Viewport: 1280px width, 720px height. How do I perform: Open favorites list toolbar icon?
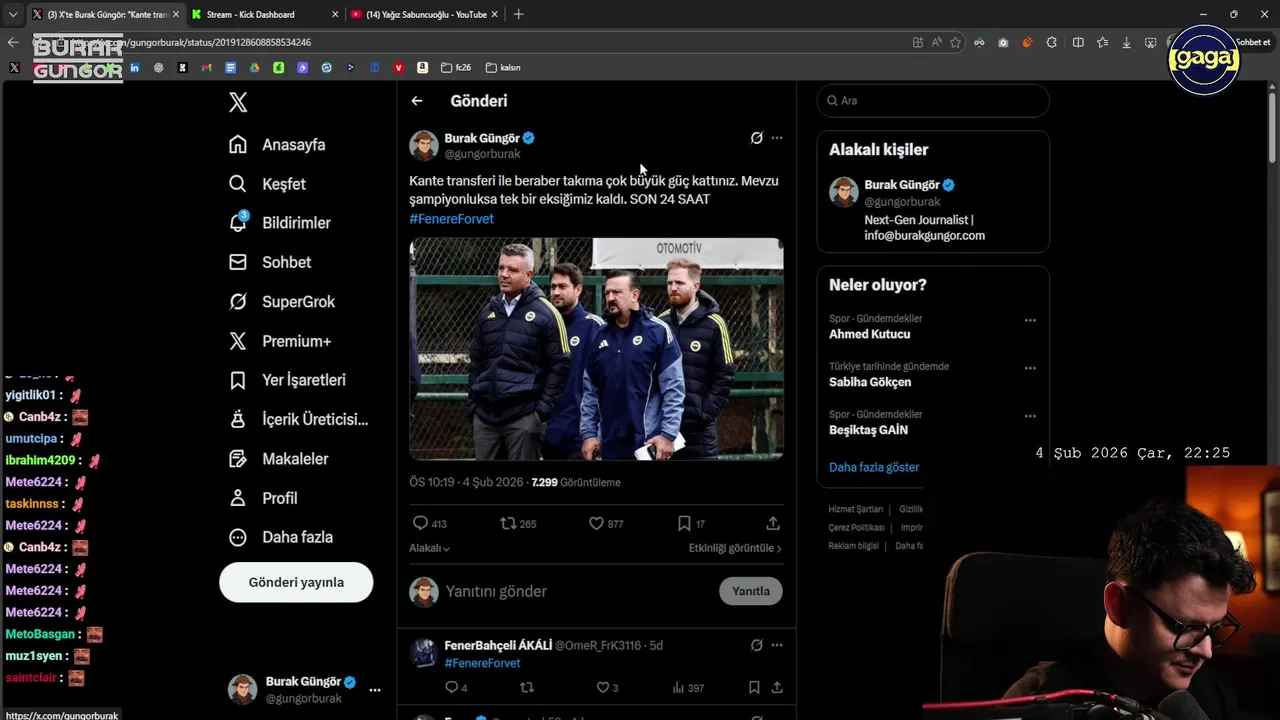click(x=1102, y=42)
